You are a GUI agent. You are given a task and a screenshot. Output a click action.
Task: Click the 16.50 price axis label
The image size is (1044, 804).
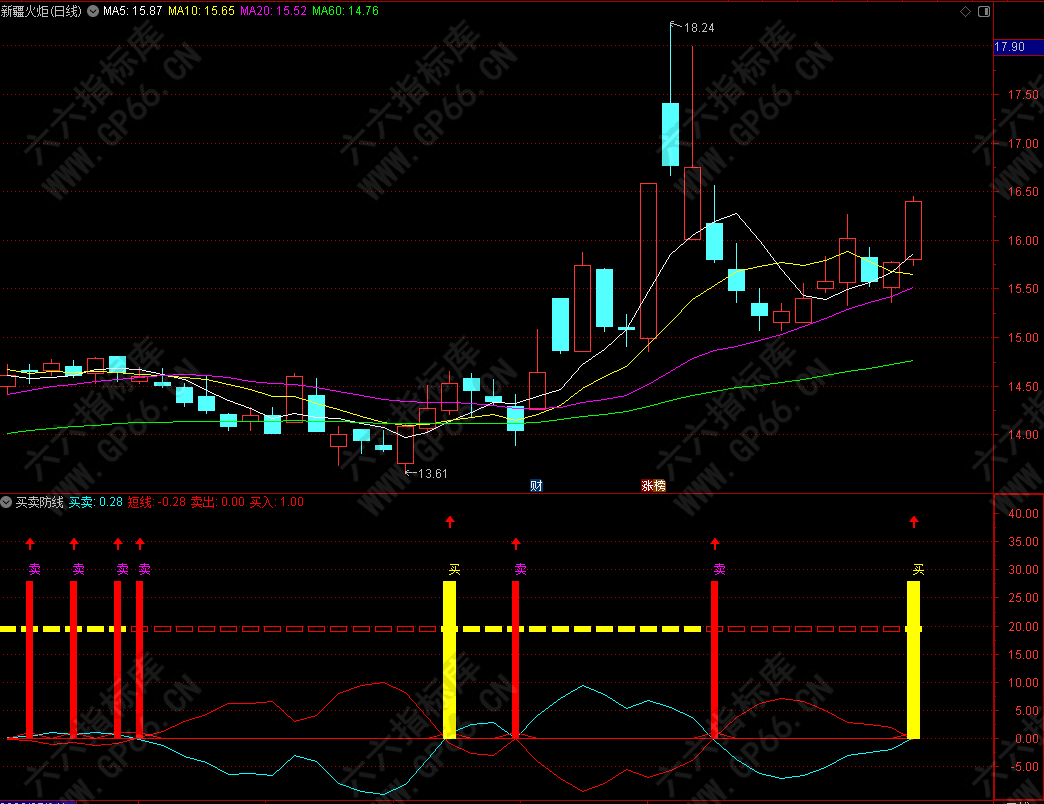coord(1023,192)
